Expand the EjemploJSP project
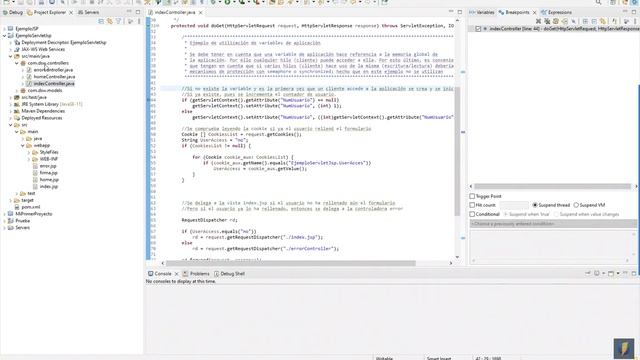Viewport: 640px width, 360px height. (4, 29)
